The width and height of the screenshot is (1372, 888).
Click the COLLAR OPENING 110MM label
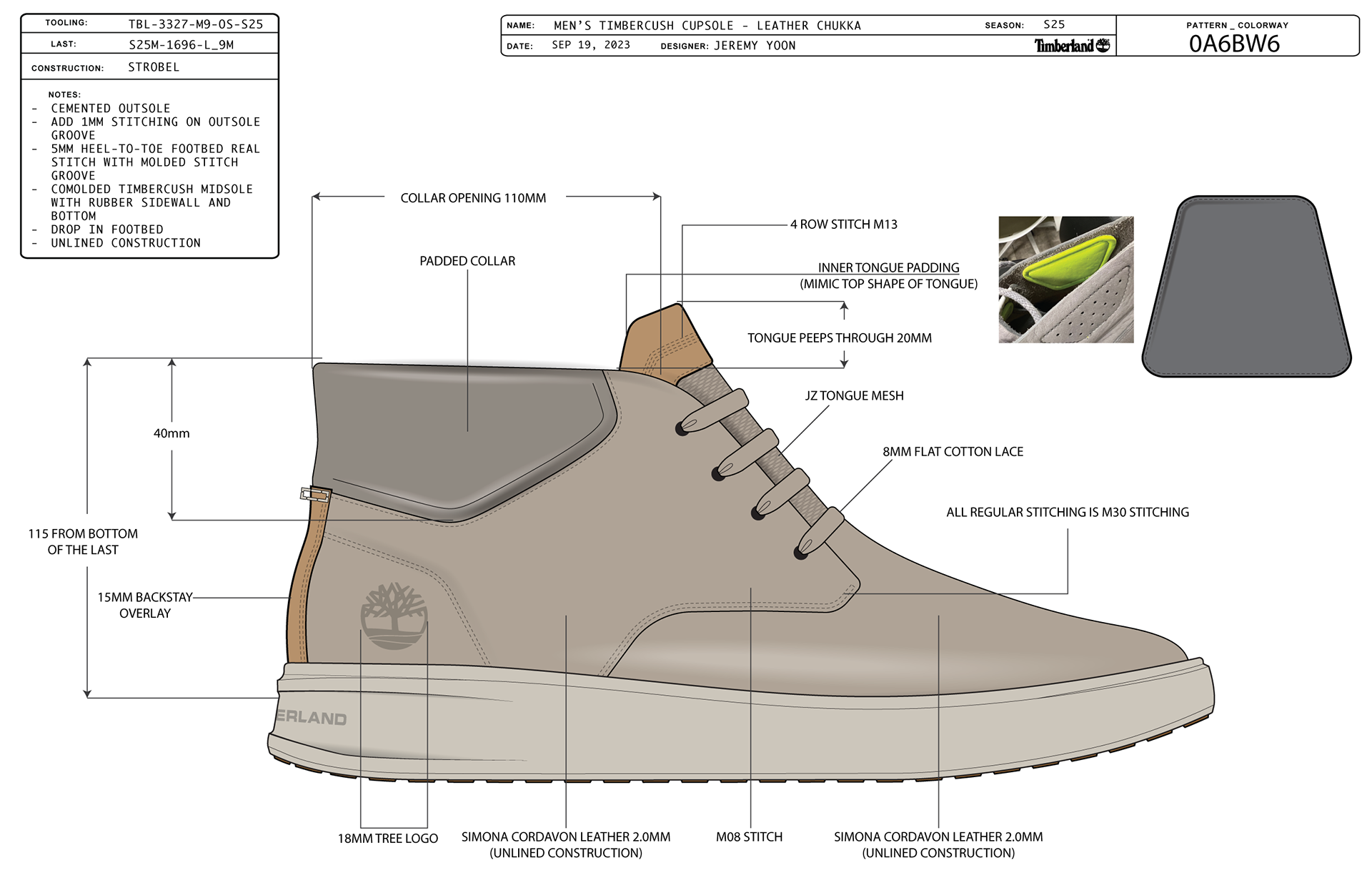(473, 198)
